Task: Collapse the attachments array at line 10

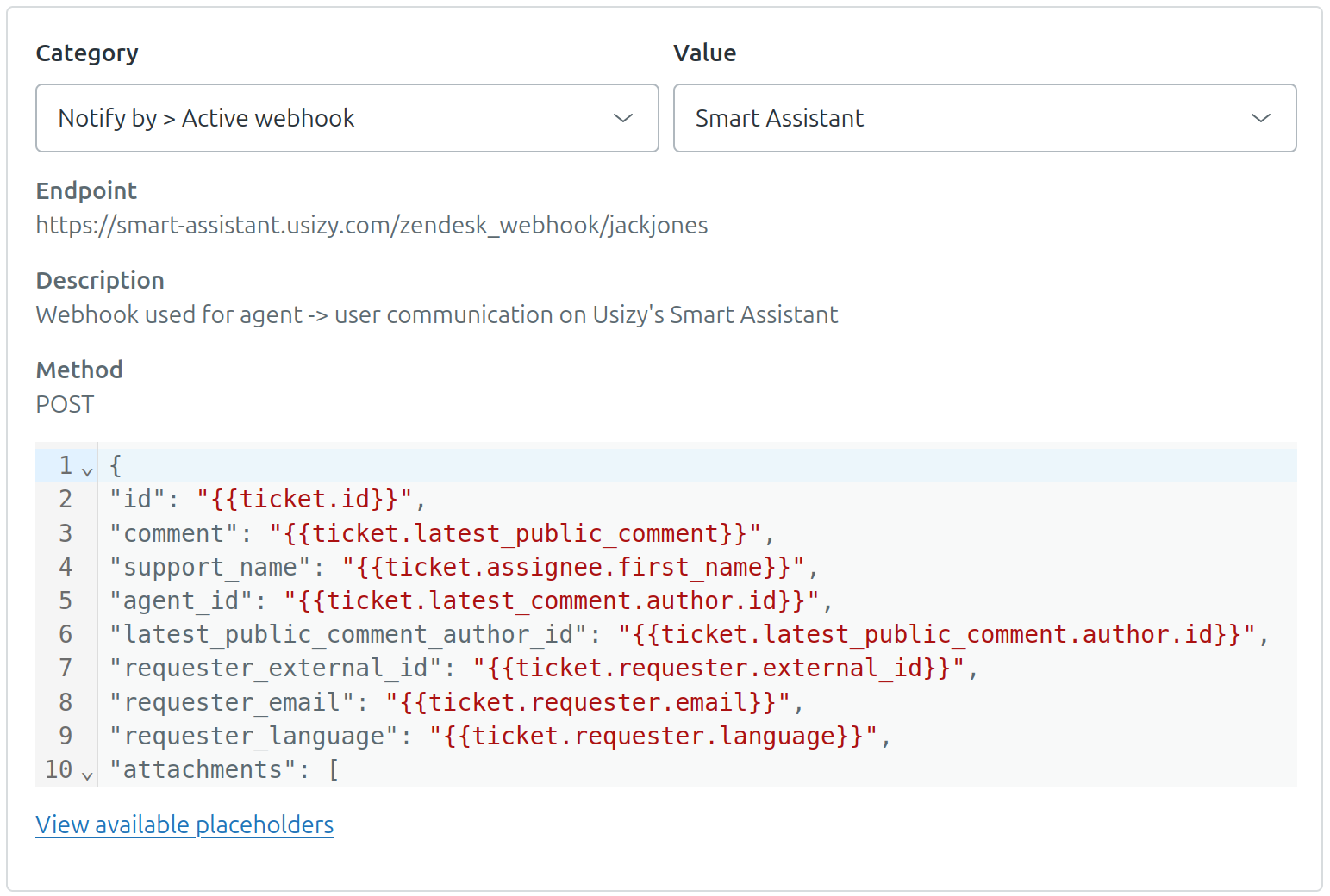Action: 87,775
